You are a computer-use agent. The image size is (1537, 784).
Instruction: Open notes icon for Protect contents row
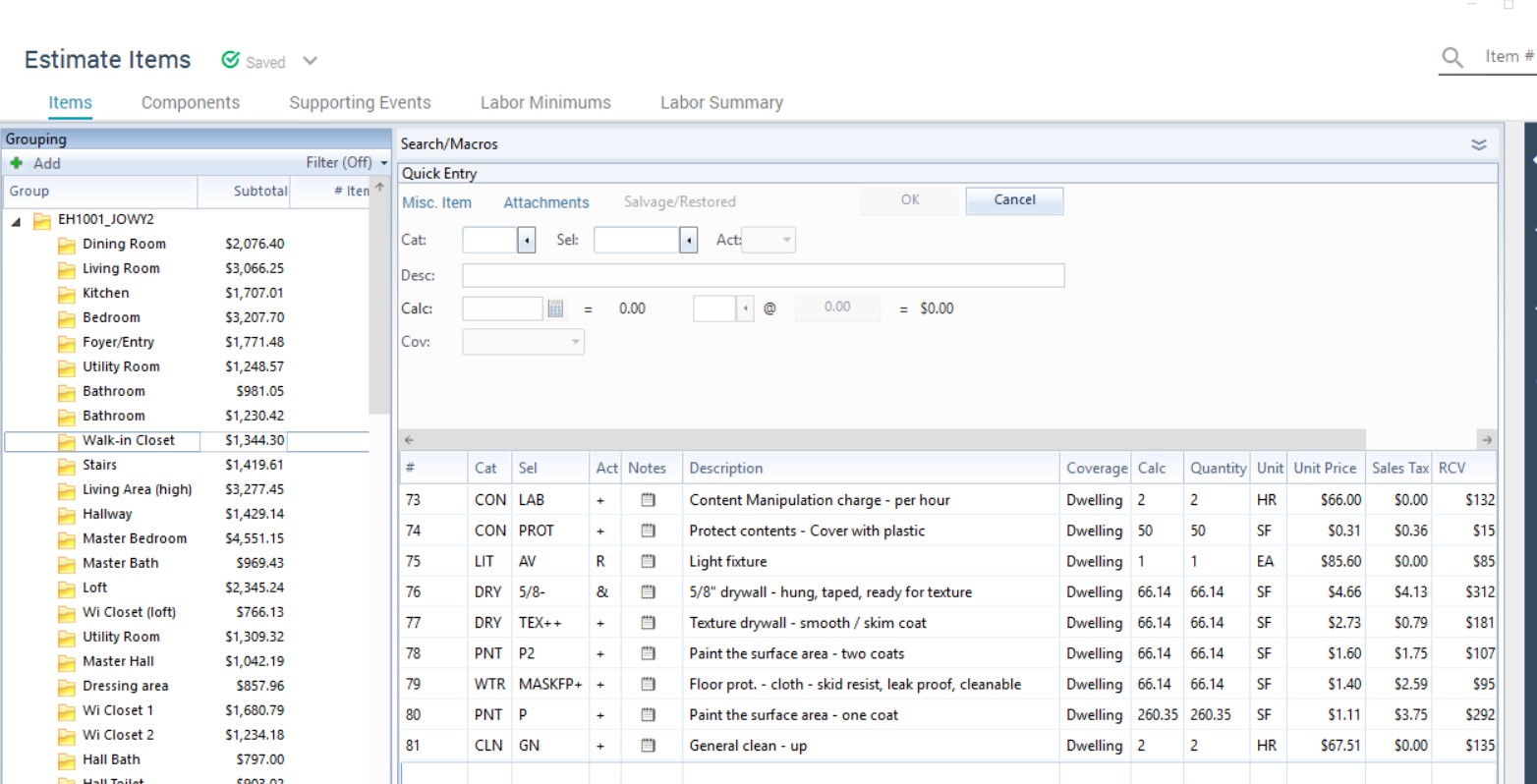click(648, 531)
